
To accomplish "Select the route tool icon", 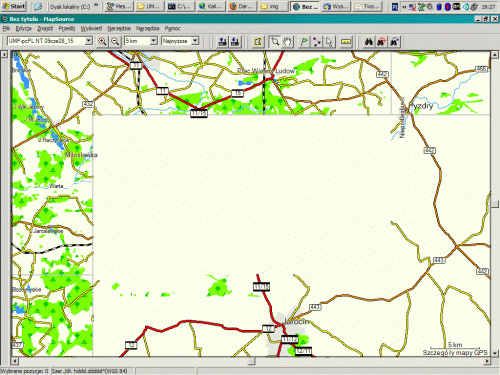I will coord(317,42).
